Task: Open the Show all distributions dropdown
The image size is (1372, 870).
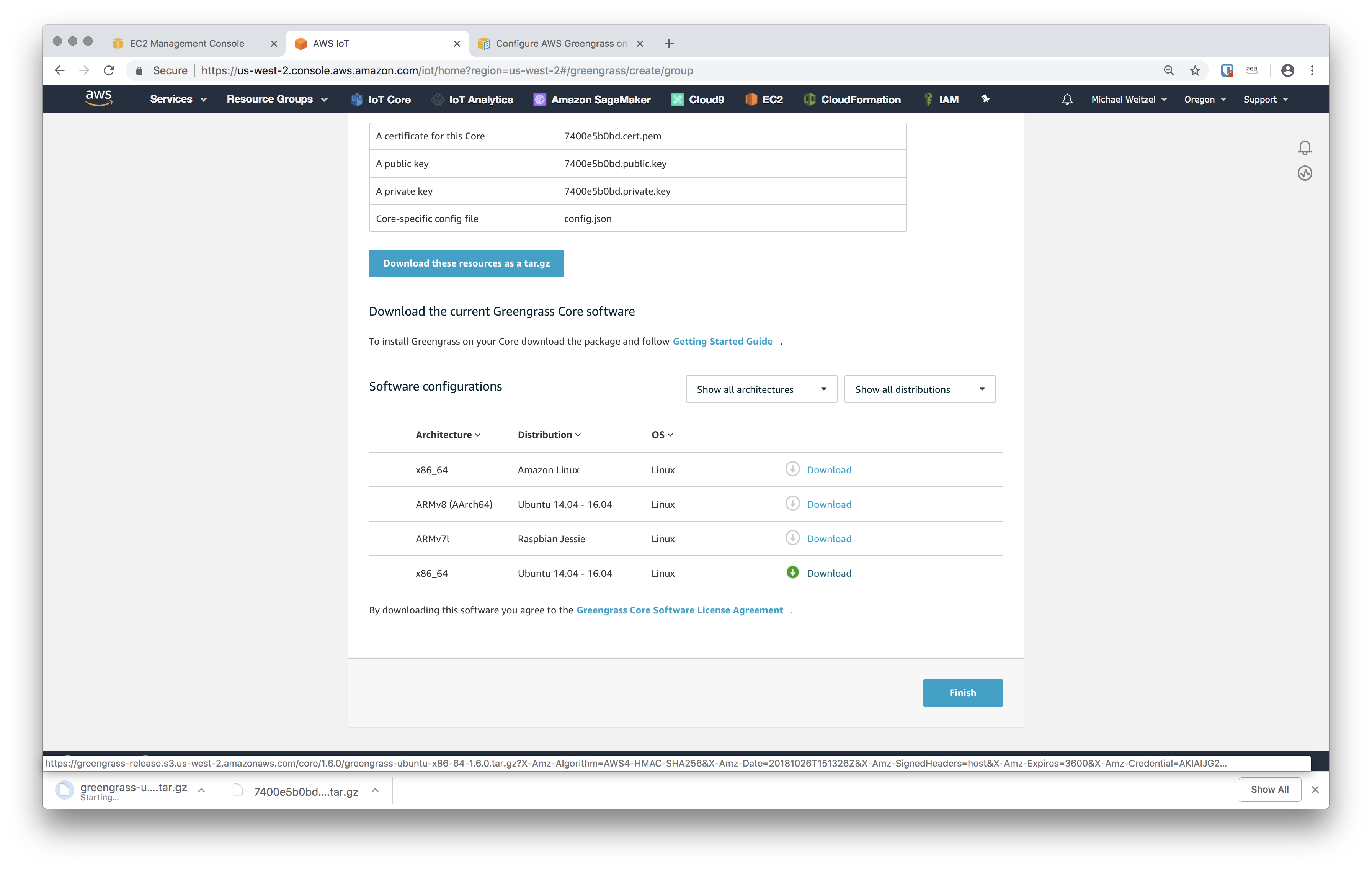Action: pos(920,389)
